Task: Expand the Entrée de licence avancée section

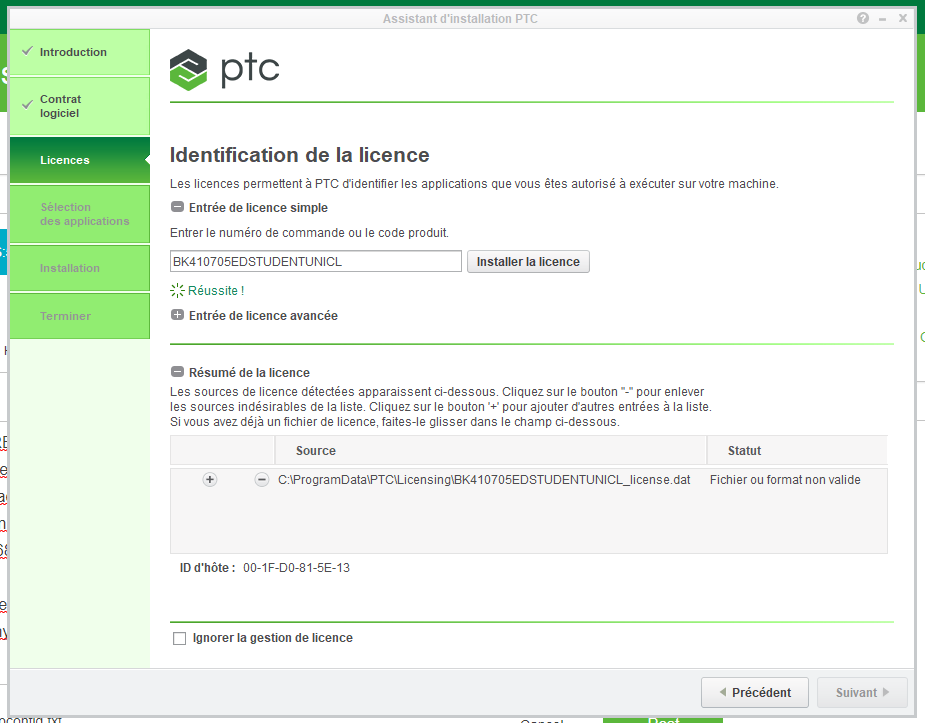Action: (x=177, y=315)
